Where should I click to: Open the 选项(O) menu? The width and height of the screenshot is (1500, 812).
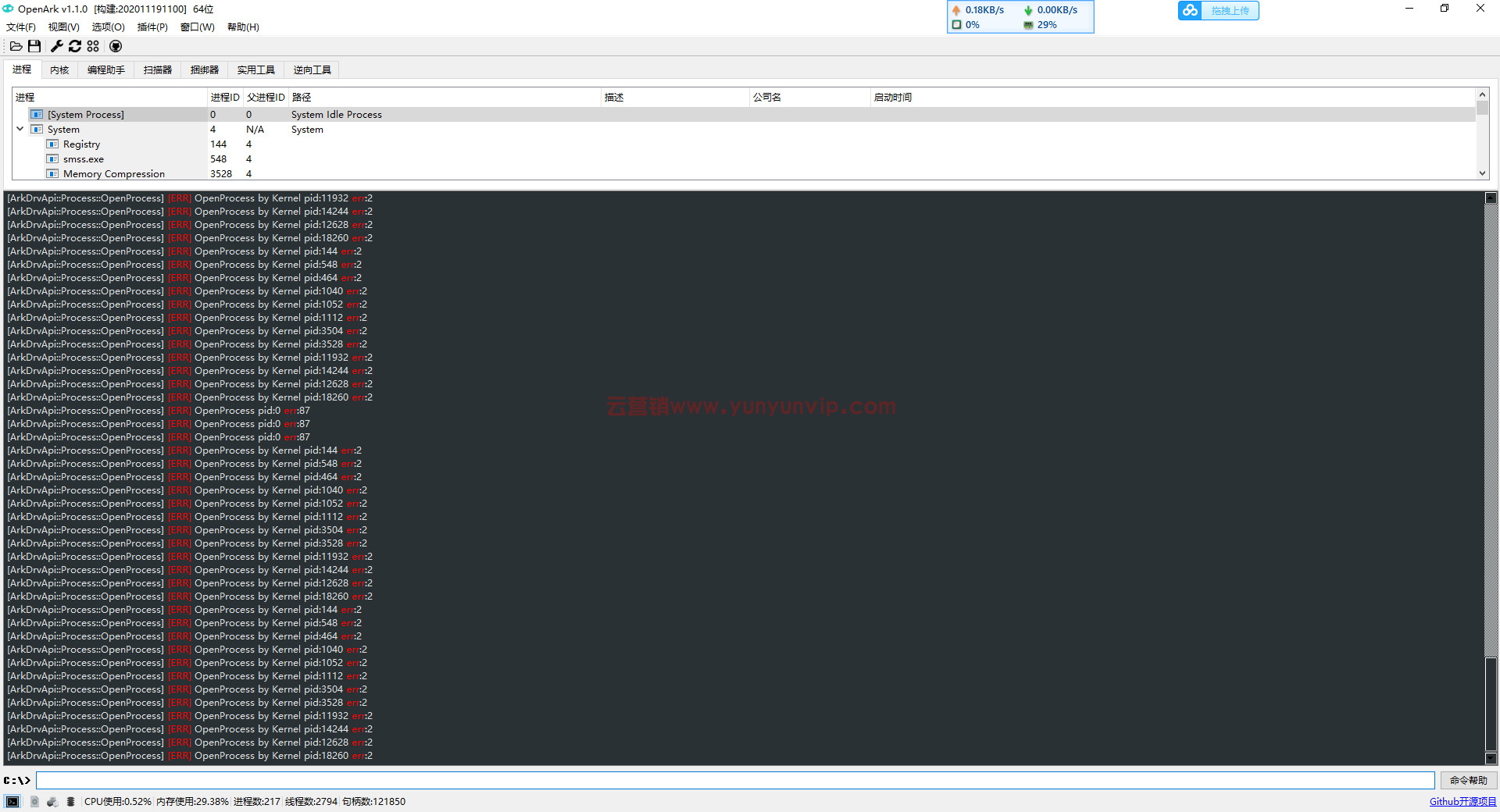(108, 27)
